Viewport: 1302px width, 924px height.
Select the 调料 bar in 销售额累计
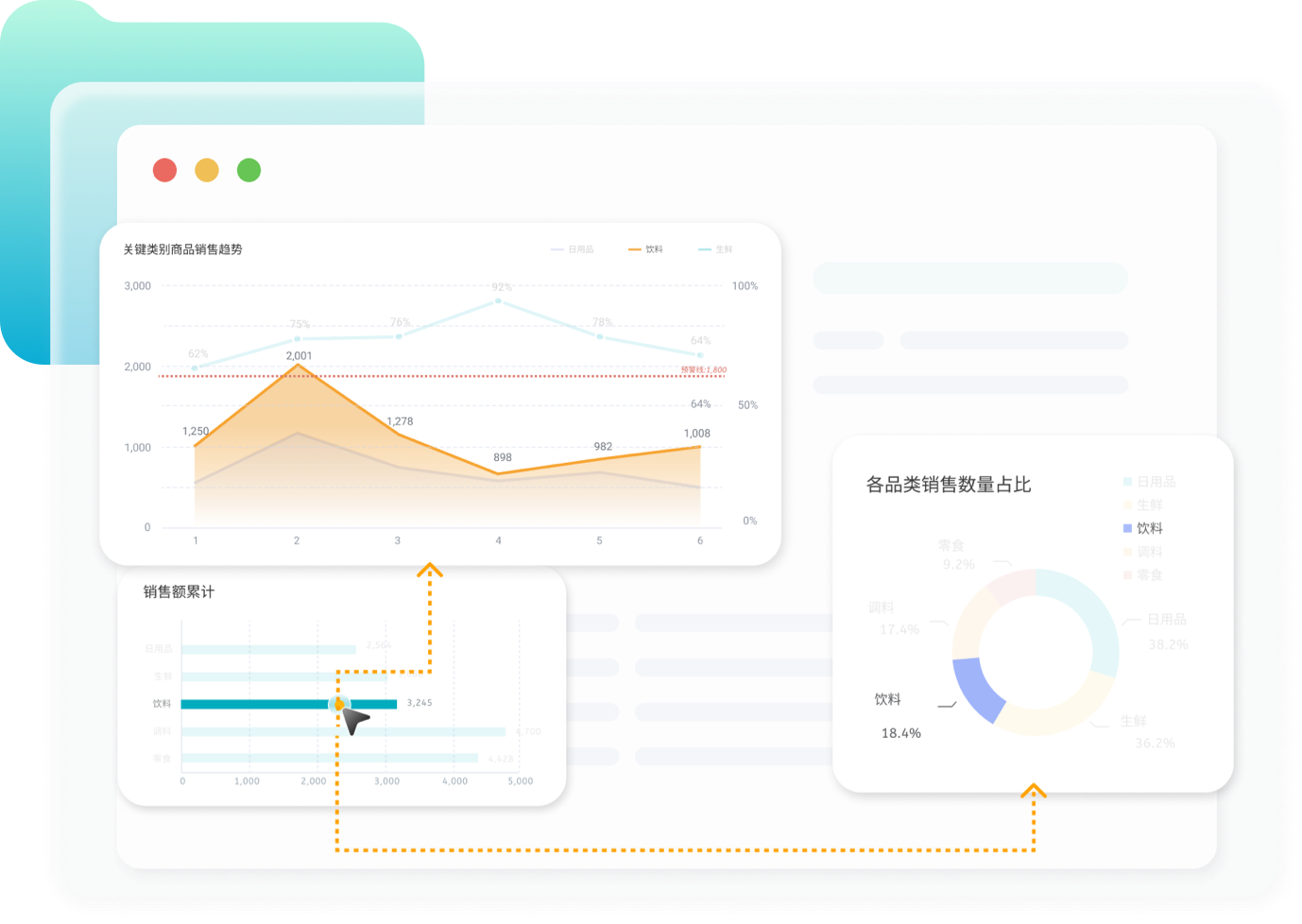(x=344, y=731)
